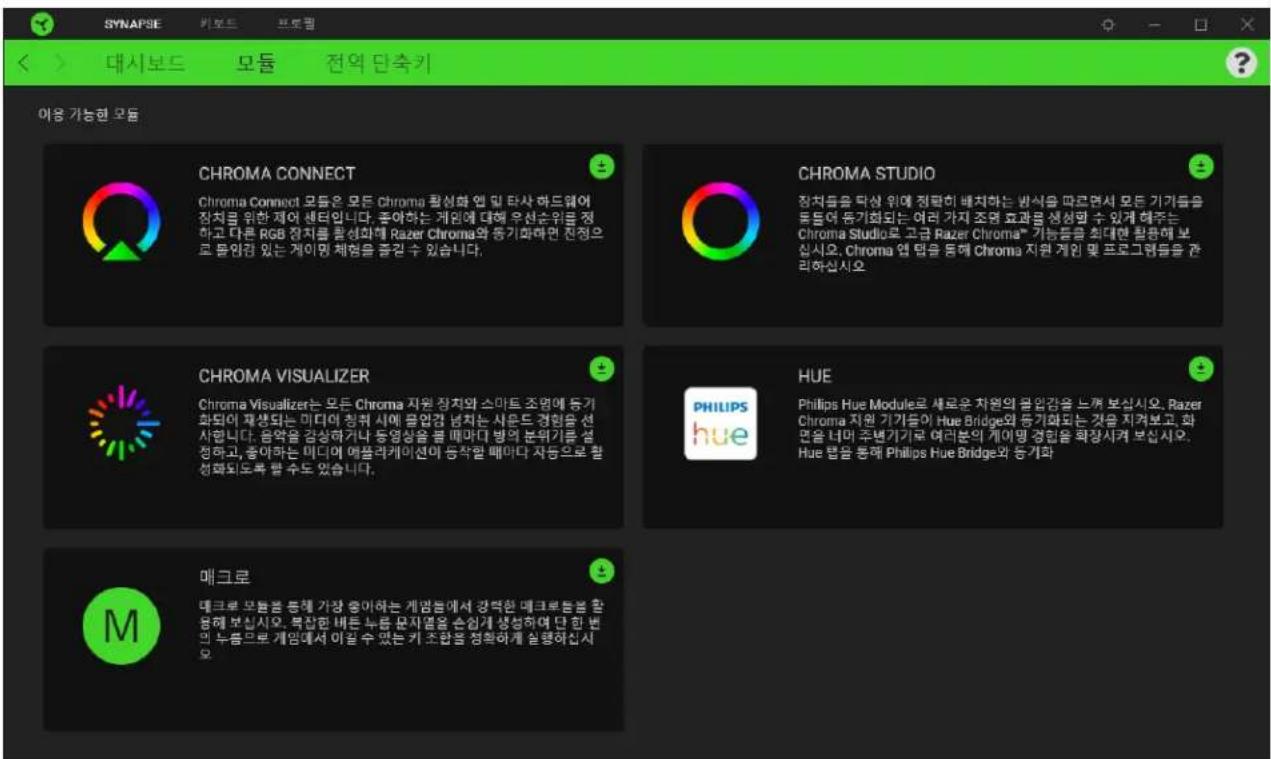This screenshot has height=759, width=1271.
Task: Open the SYNAPSE top menu
Action: (132, 24)
